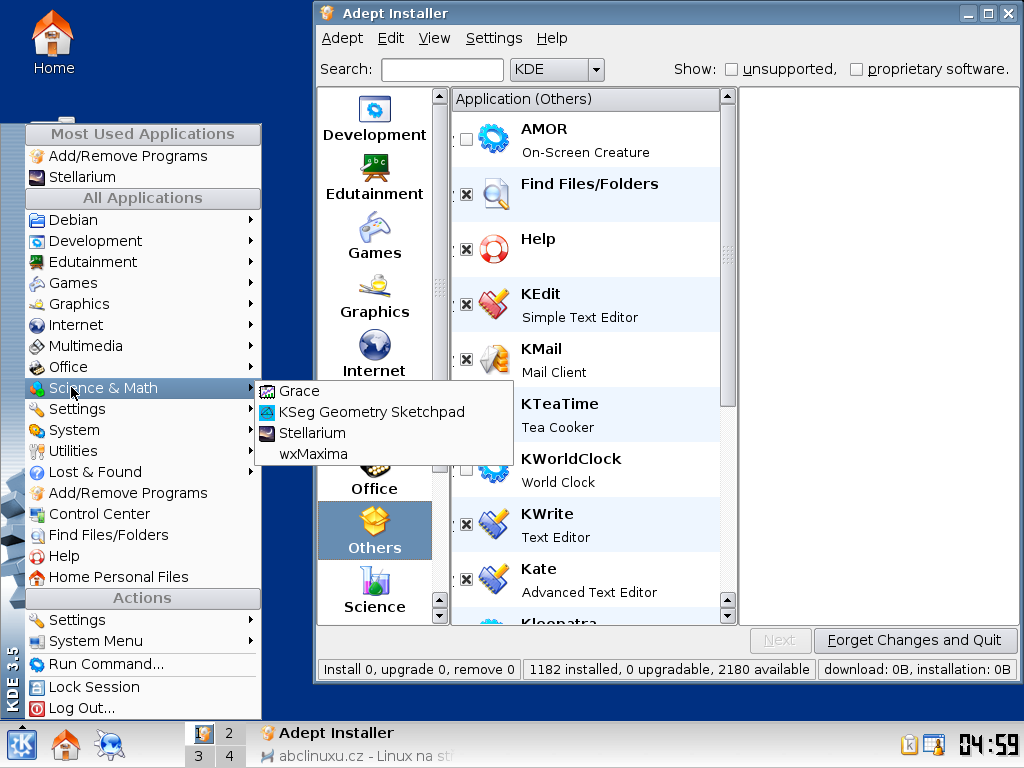
Task: Select the Games category icon in Adept
Action: (x=375, y=227)
